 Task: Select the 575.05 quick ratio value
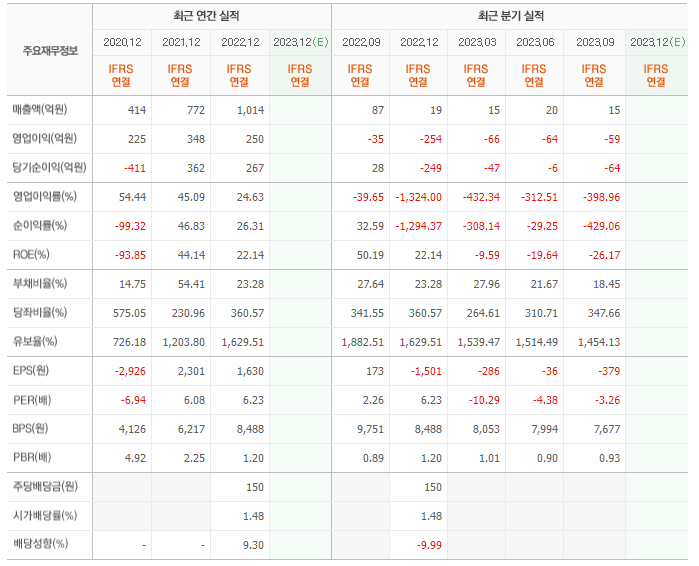pos(129,313)
